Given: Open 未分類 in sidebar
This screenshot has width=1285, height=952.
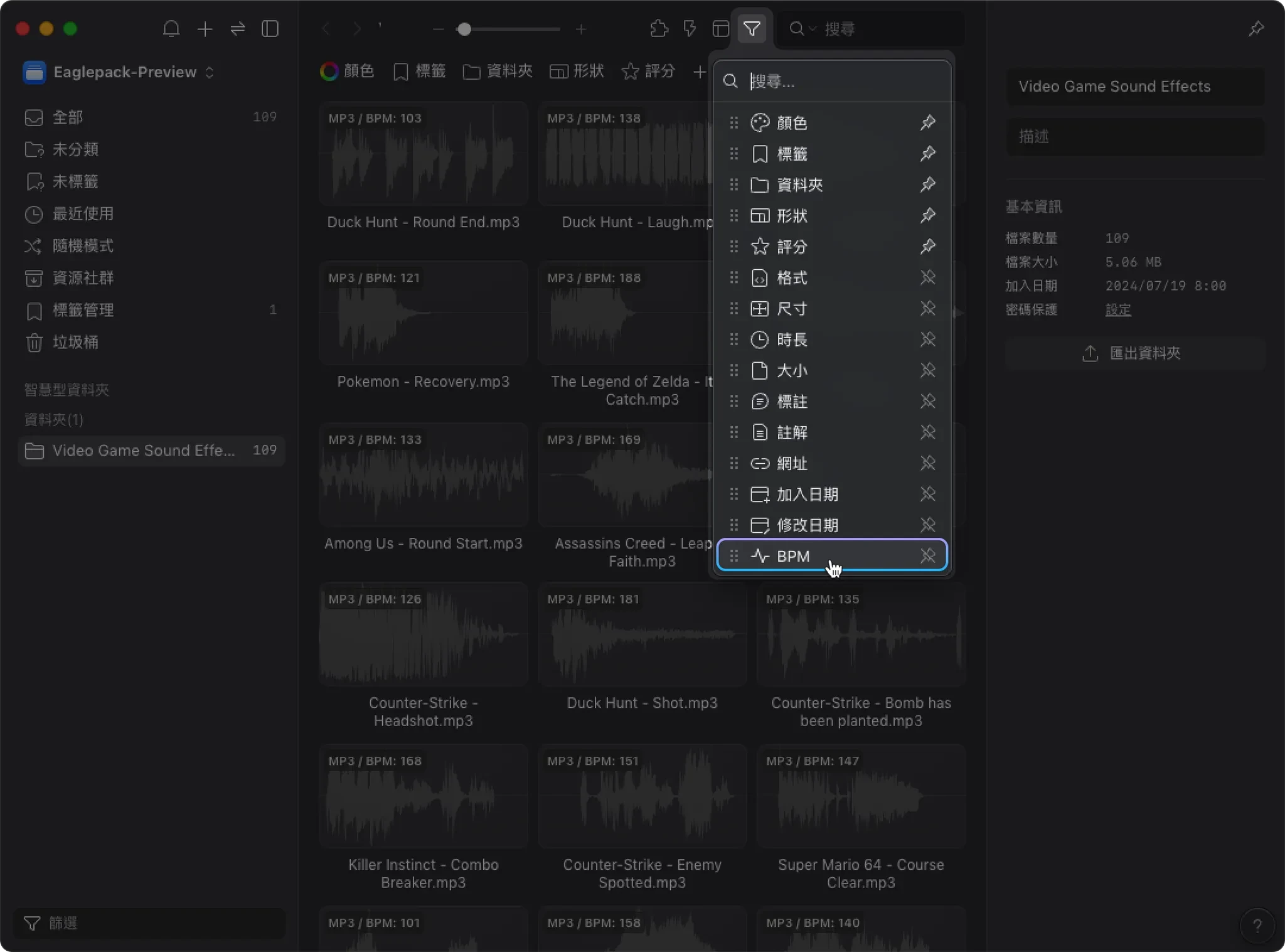Looking at the screenshot, I should pyautogui.click(x=151, y=149).
